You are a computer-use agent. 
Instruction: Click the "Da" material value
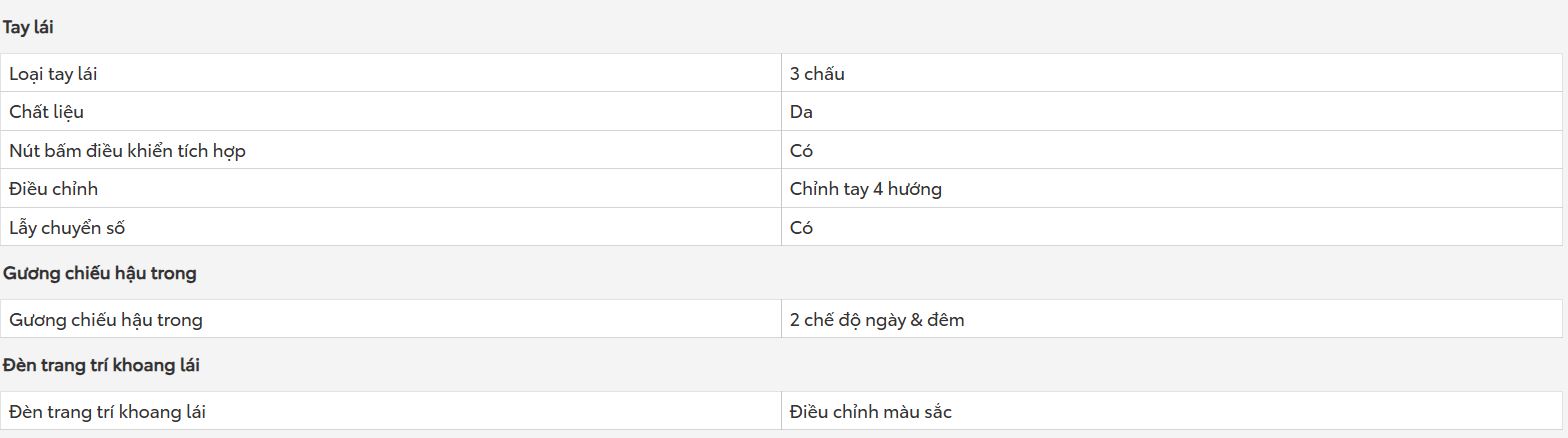pyautogui.click(x=801, y=112)
